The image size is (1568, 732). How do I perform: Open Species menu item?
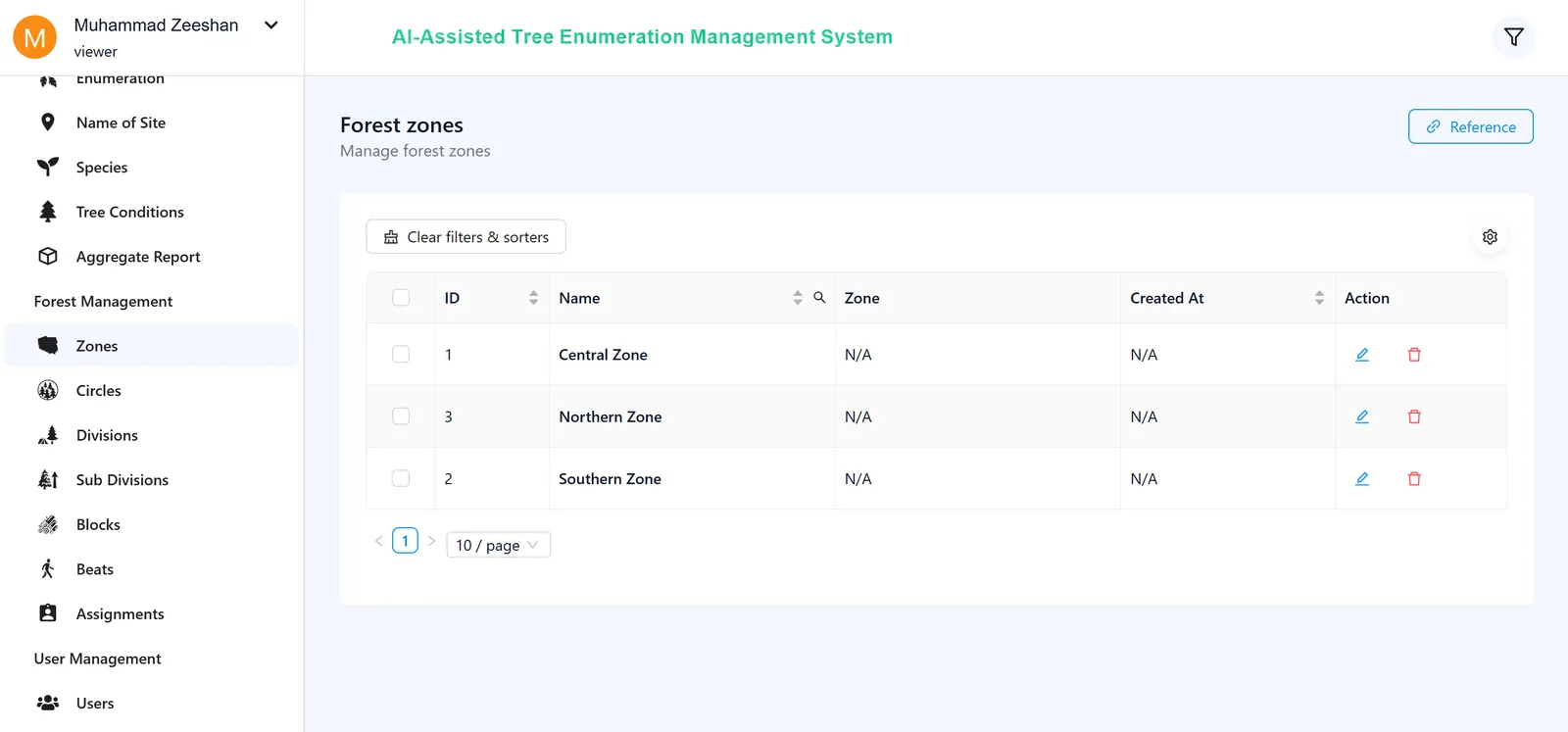tap(152, 168)
